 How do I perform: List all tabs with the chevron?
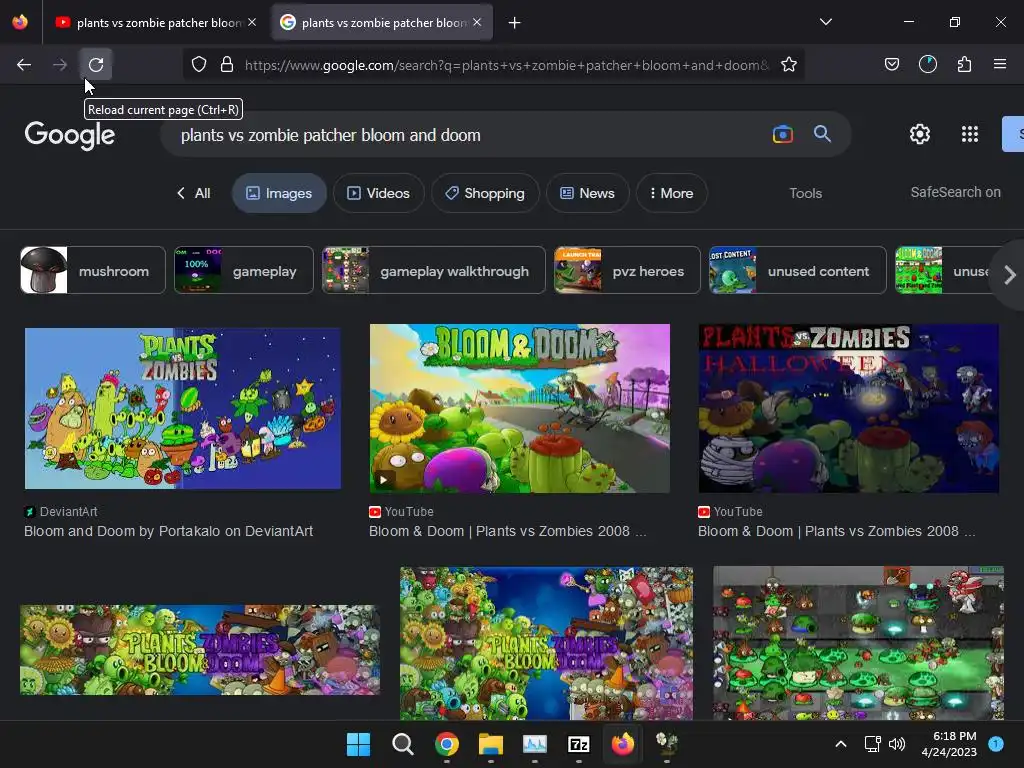click(x=826, y=22)
